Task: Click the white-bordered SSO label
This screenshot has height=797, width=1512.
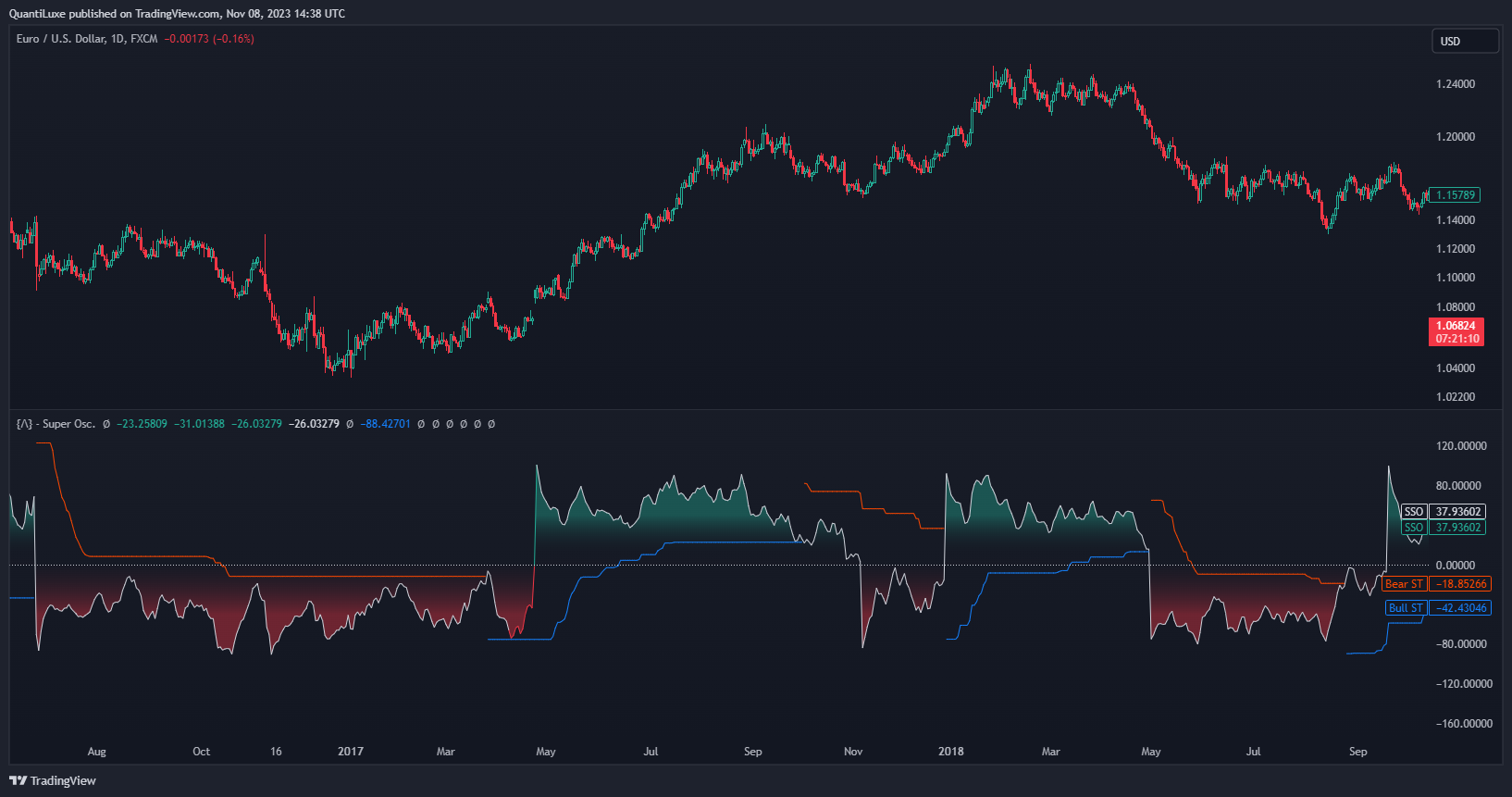Action: [x=1414, y=512]
